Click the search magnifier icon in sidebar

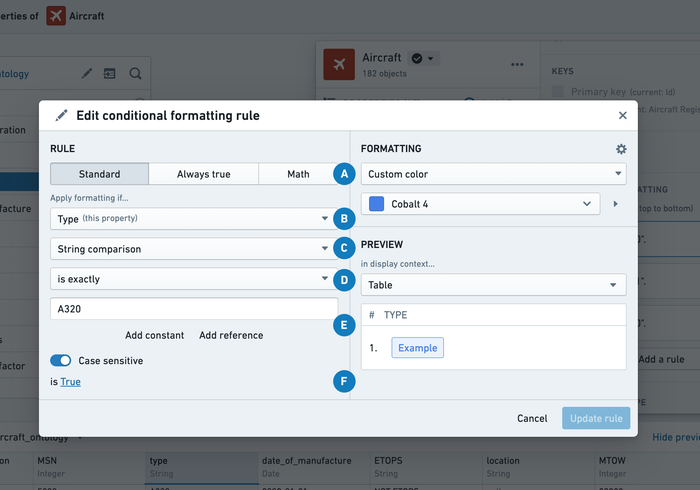tap(135, 73)
